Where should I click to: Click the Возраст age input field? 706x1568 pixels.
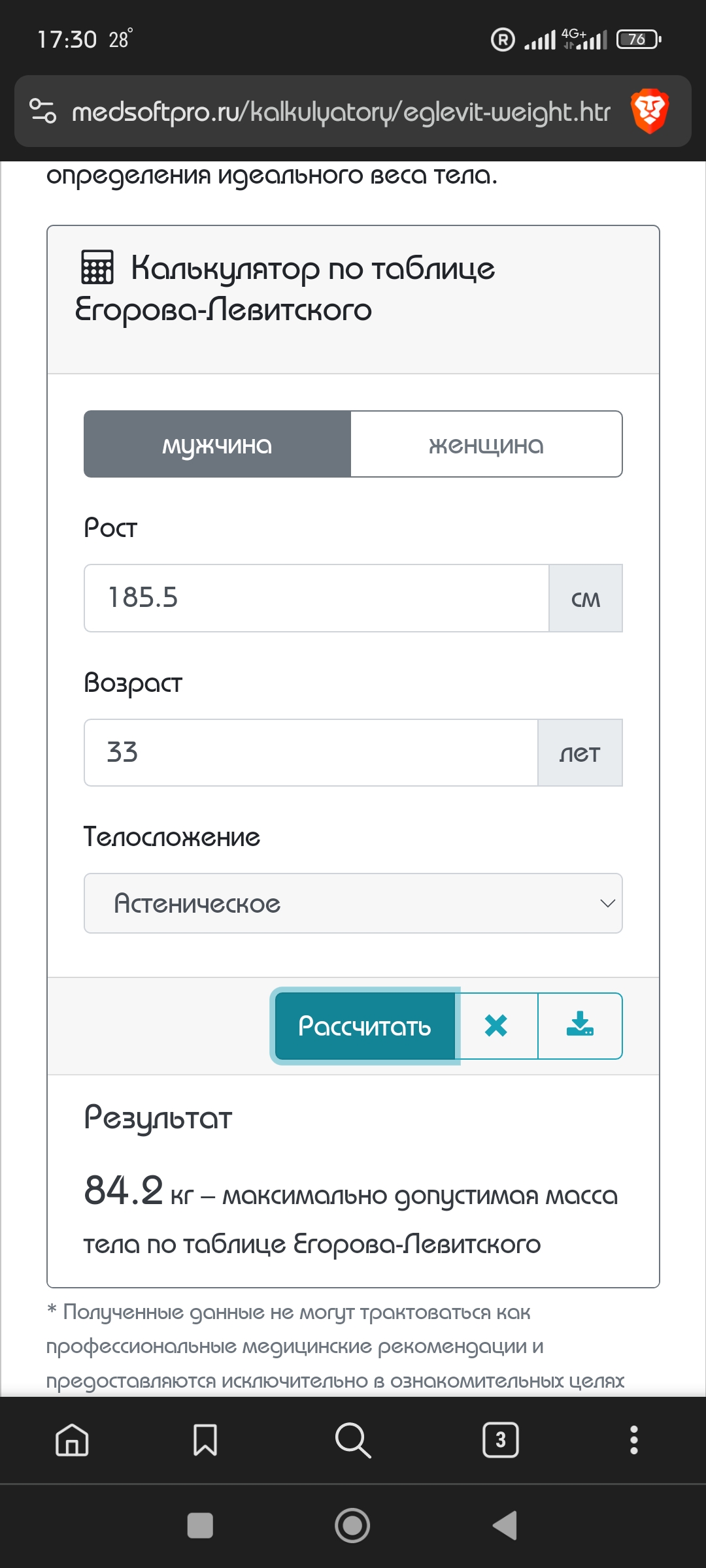point(311,753)
